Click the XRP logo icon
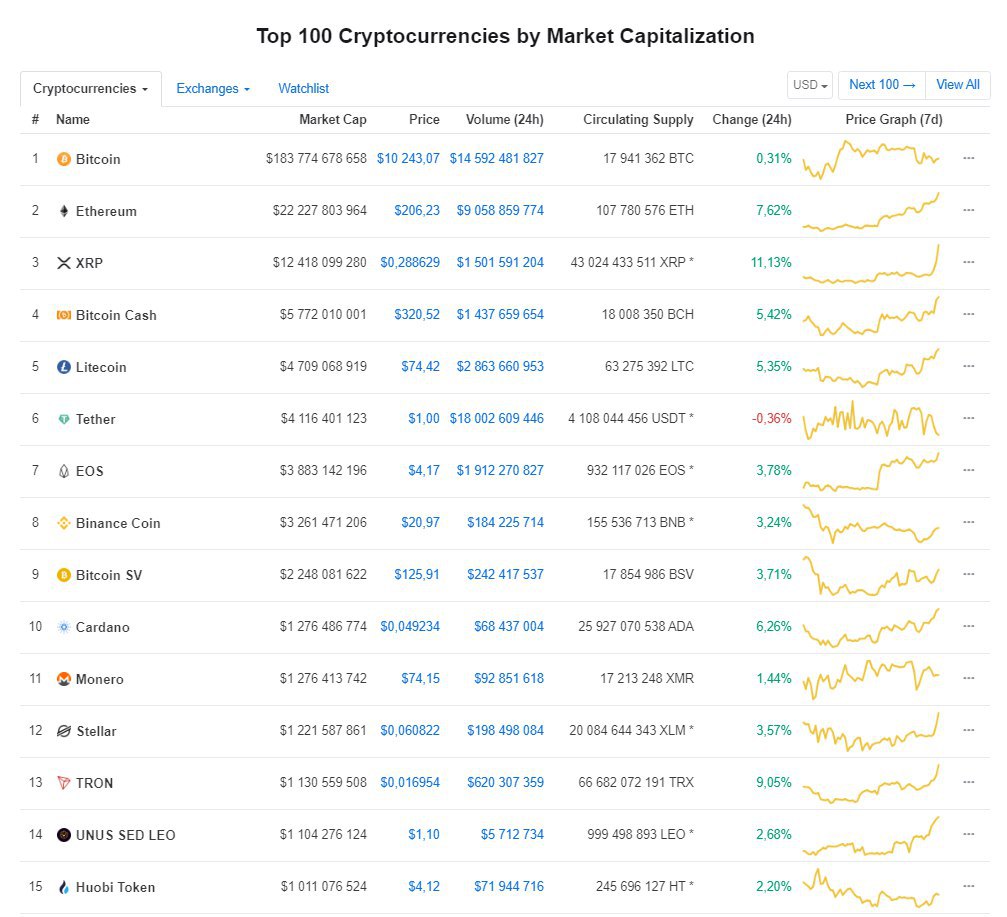Image resolution: width=1007 pixels, height=917 pixels. (x=64, y=263)
